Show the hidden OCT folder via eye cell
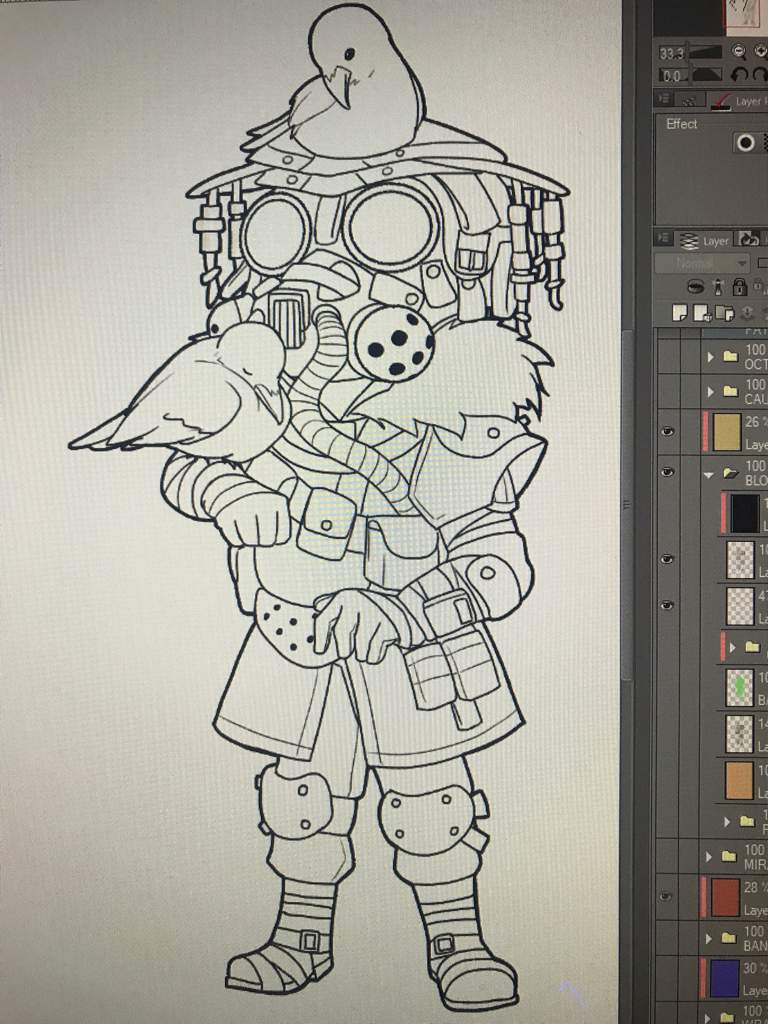 (667, 357)
